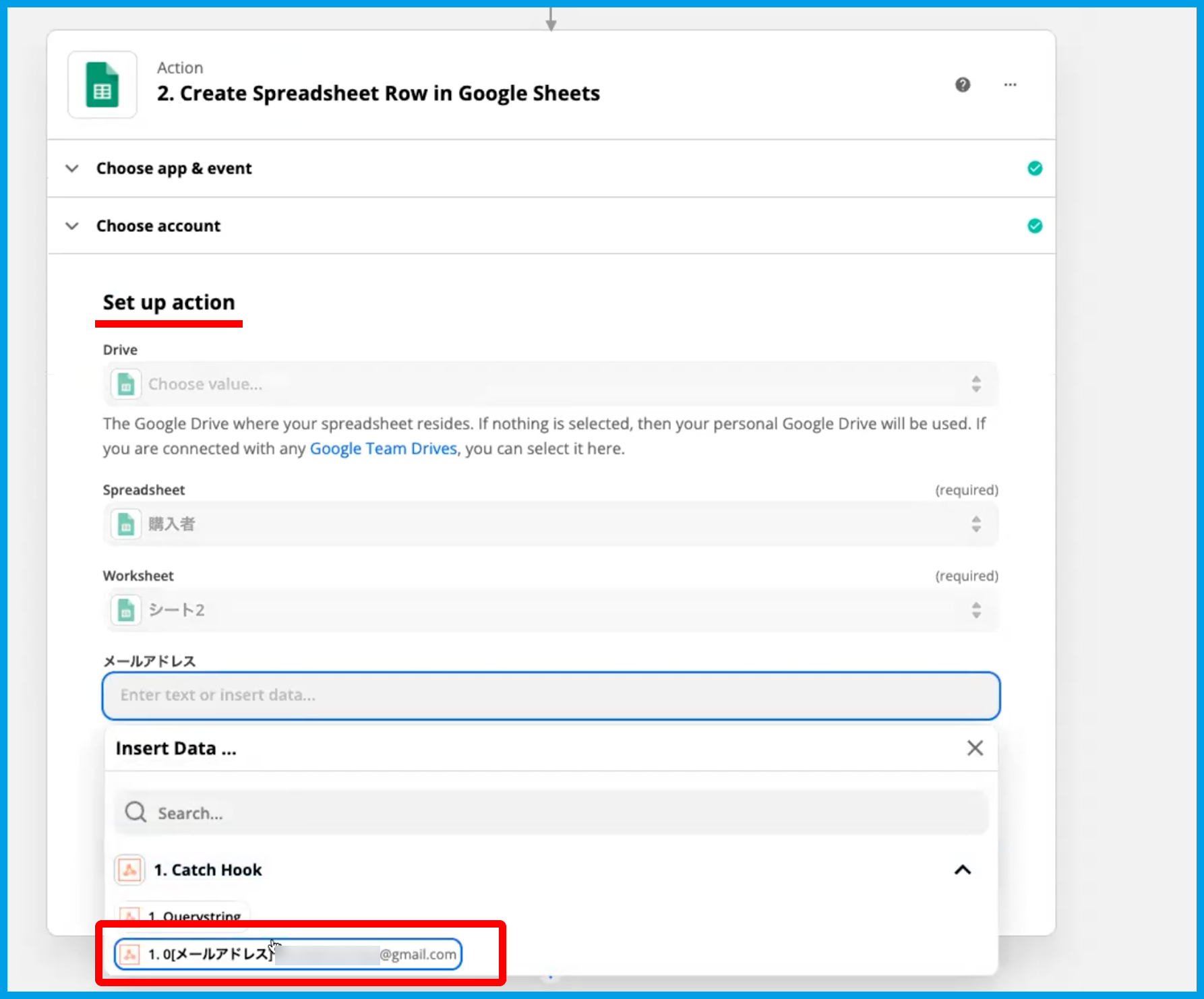The width and height of the screenshot is (1204, 999).
Task: Focus the メールアドレス text input field
Action: 550,696
